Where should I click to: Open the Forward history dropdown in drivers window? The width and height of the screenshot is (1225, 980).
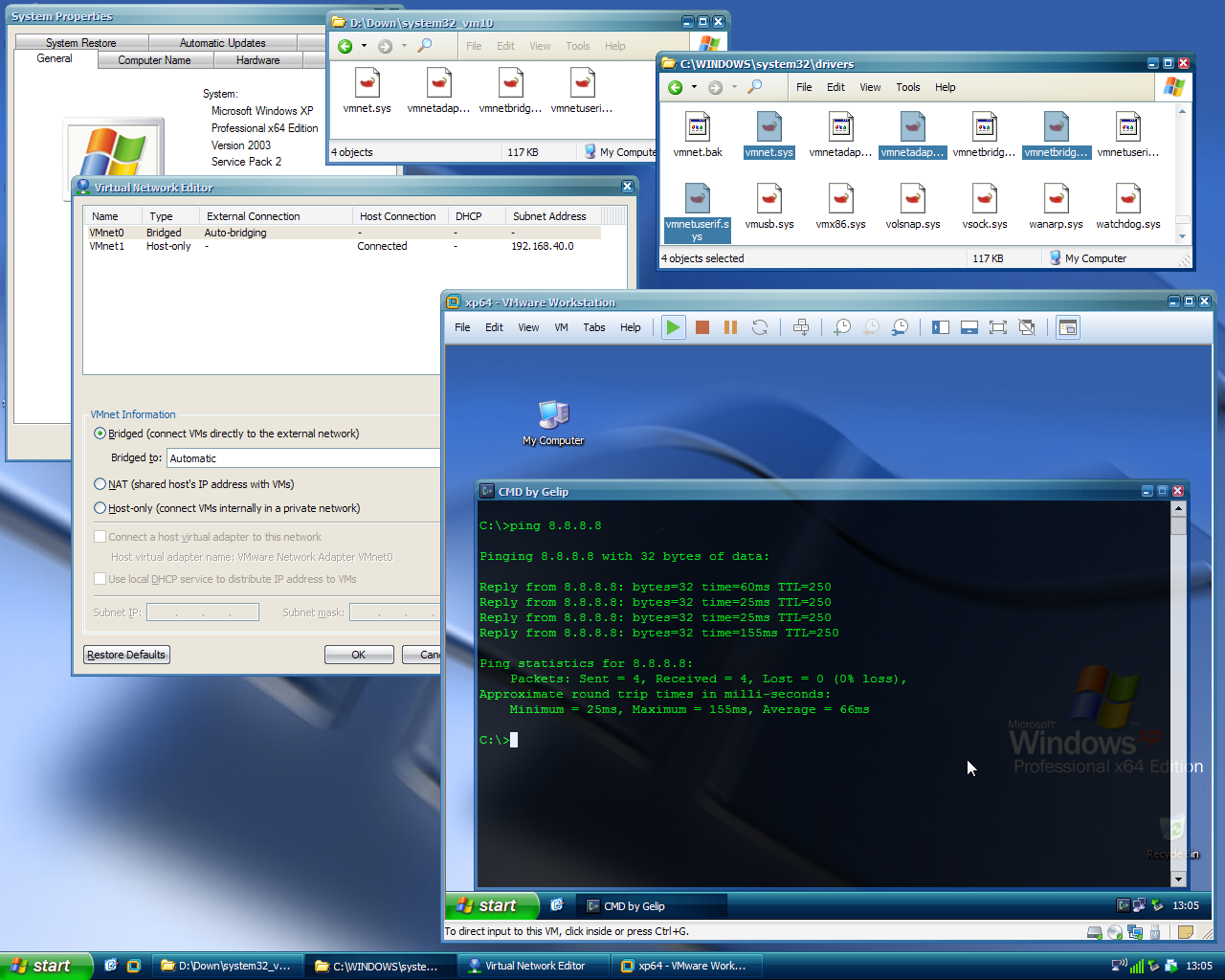(x=734, y=87)
